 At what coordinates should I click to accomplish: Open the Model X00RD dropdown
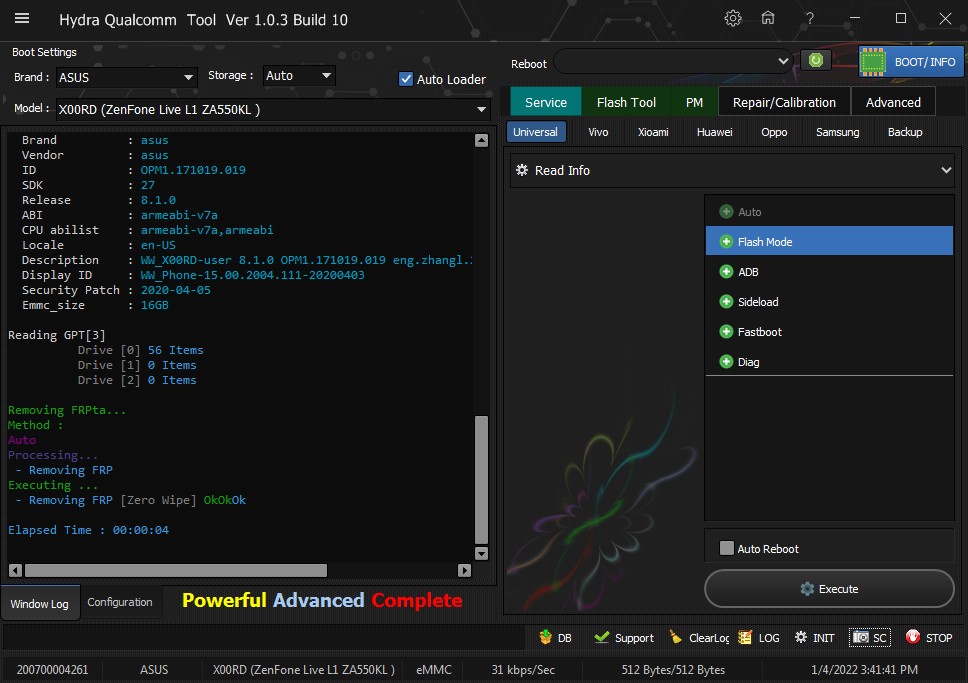(x=272, y=109)
